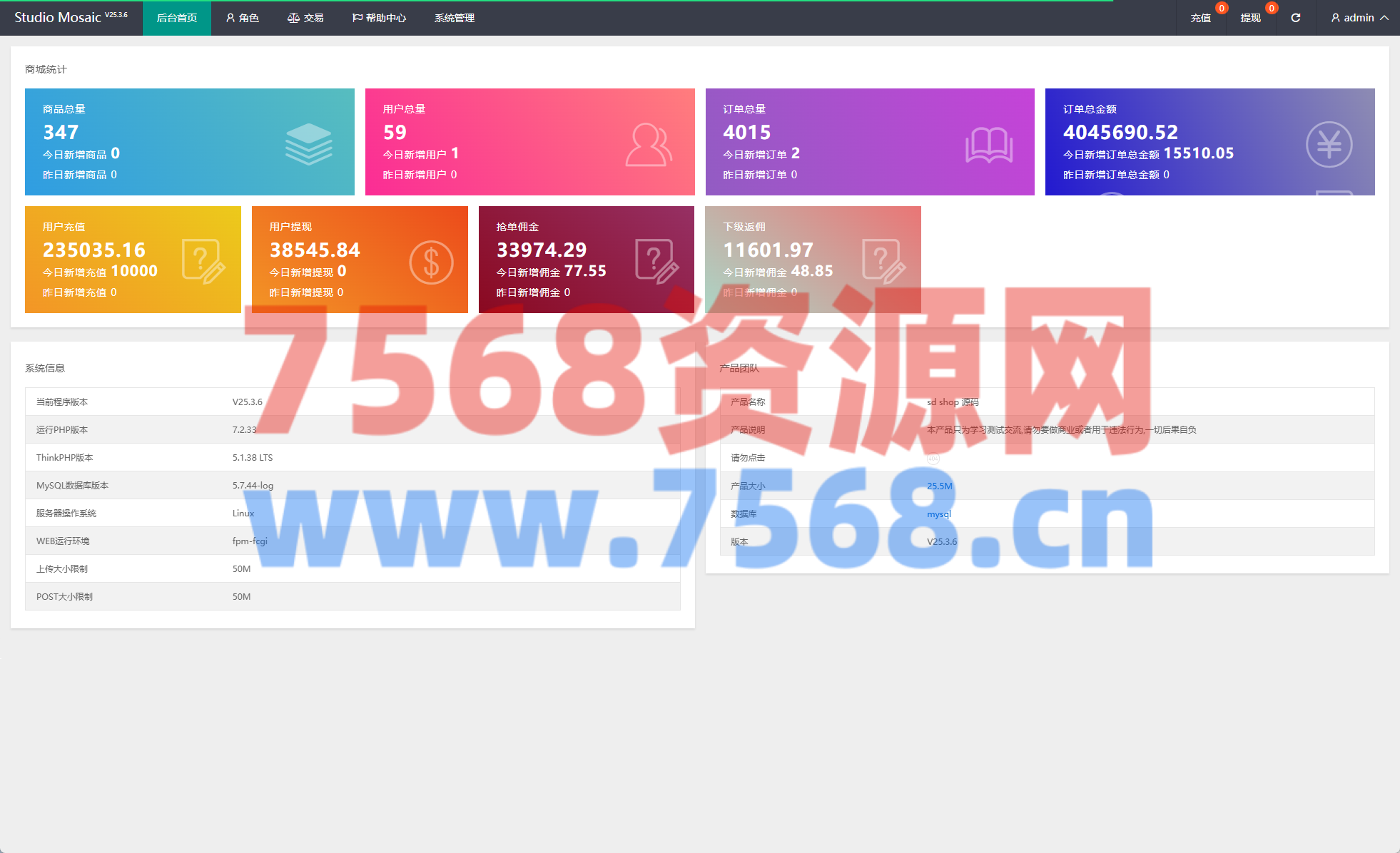Click the 充值 notification button
This screenshot has height=853, width=1400.
click(x=1200, y=18)
